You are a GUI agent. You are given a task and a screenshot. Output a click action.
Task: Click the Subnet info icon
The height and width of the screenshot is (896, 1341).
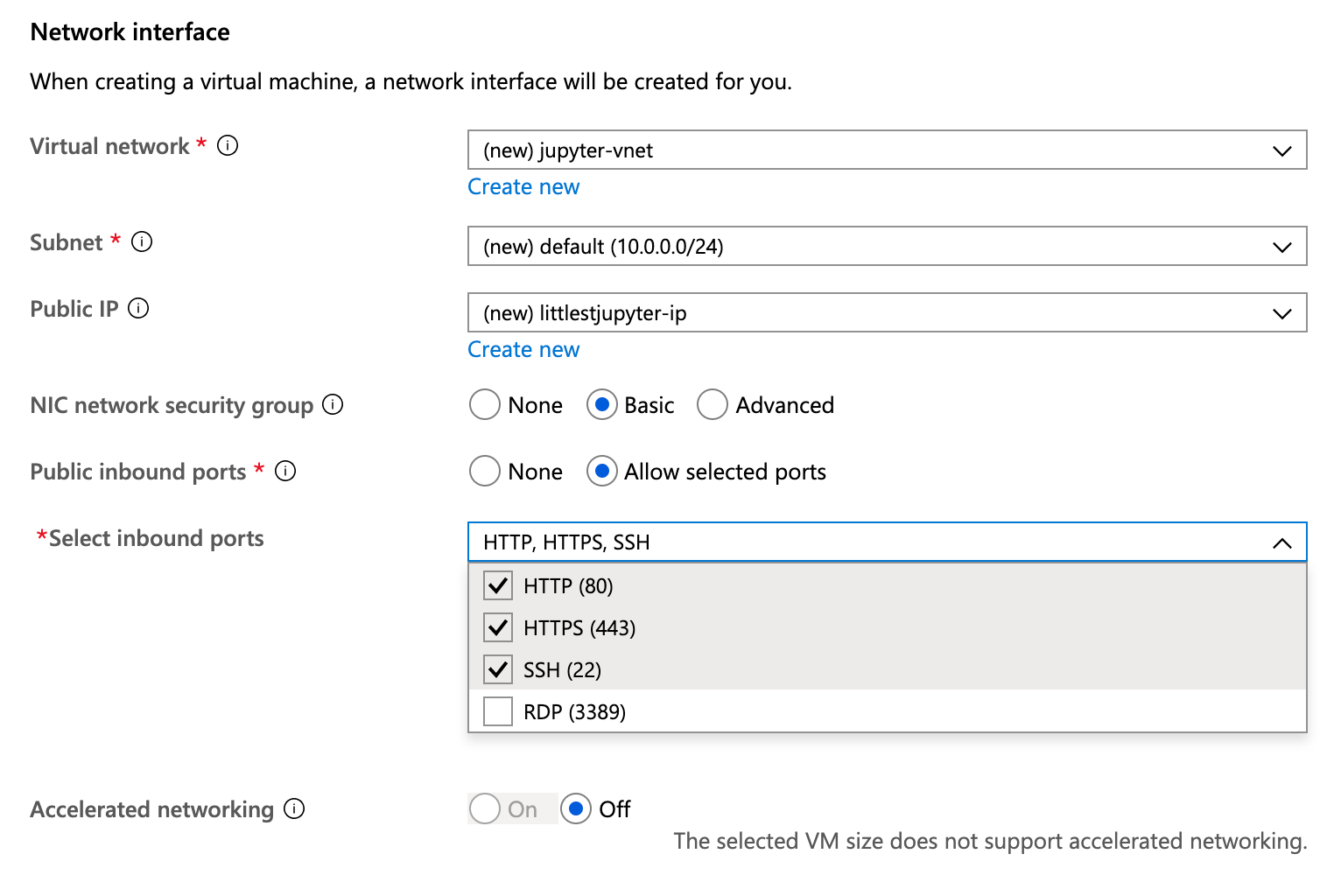(142, 241)
